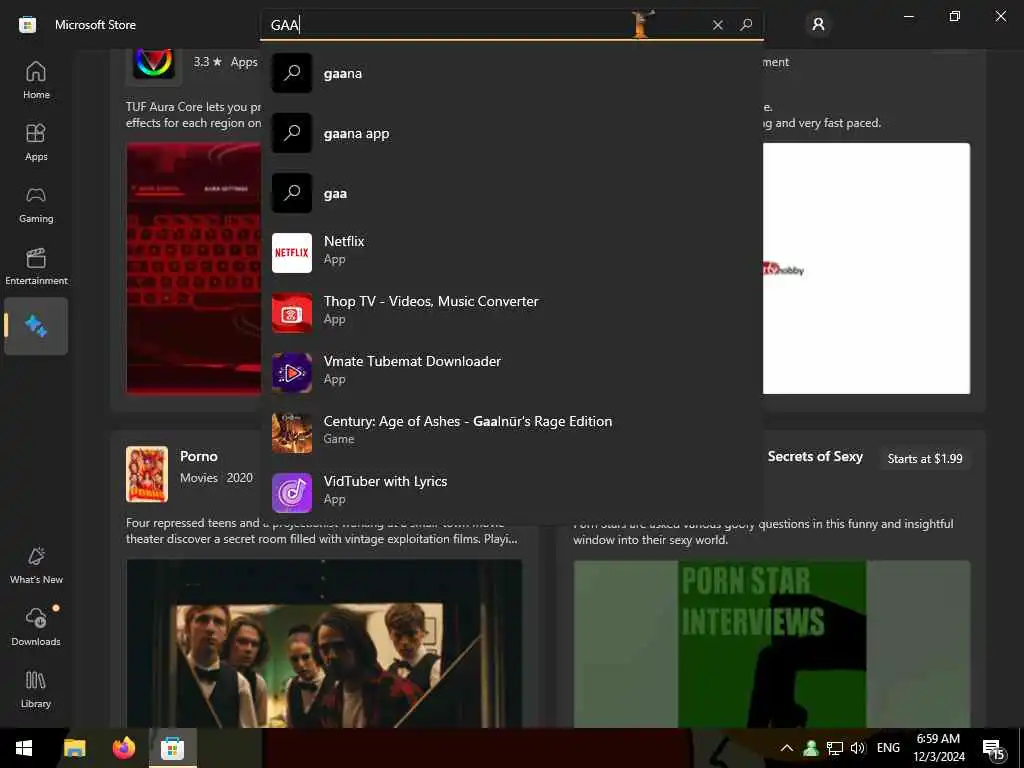Select the AI Hub sparkle icon in sidebar
Image resolution: width=1024 pixels, height=768 pixels.
click(x=36, y=326)
